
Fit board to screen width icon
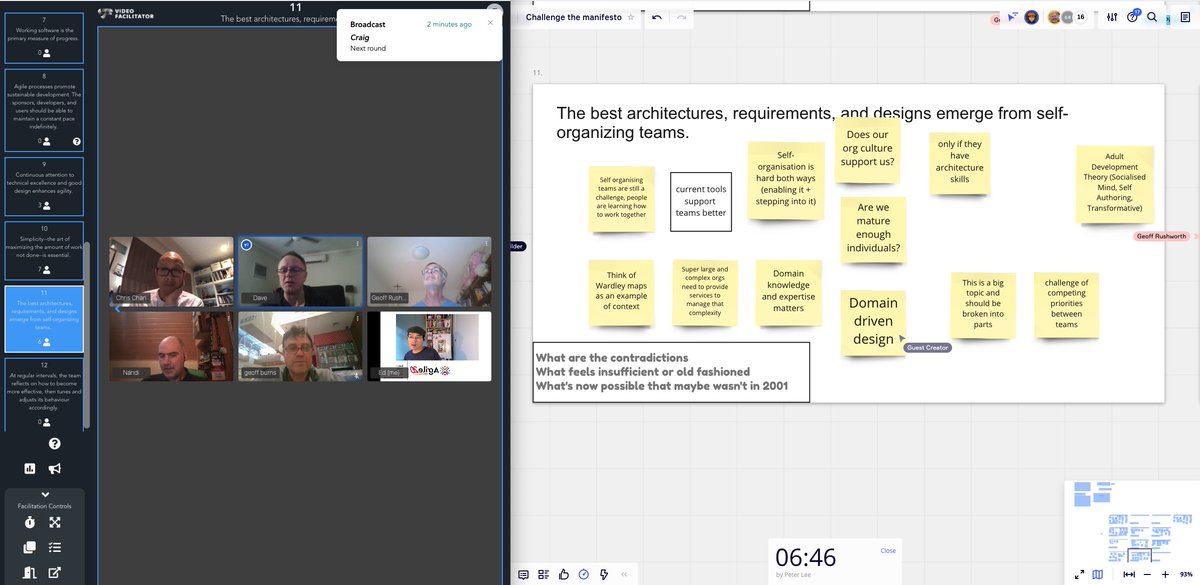pos(1129,574)
